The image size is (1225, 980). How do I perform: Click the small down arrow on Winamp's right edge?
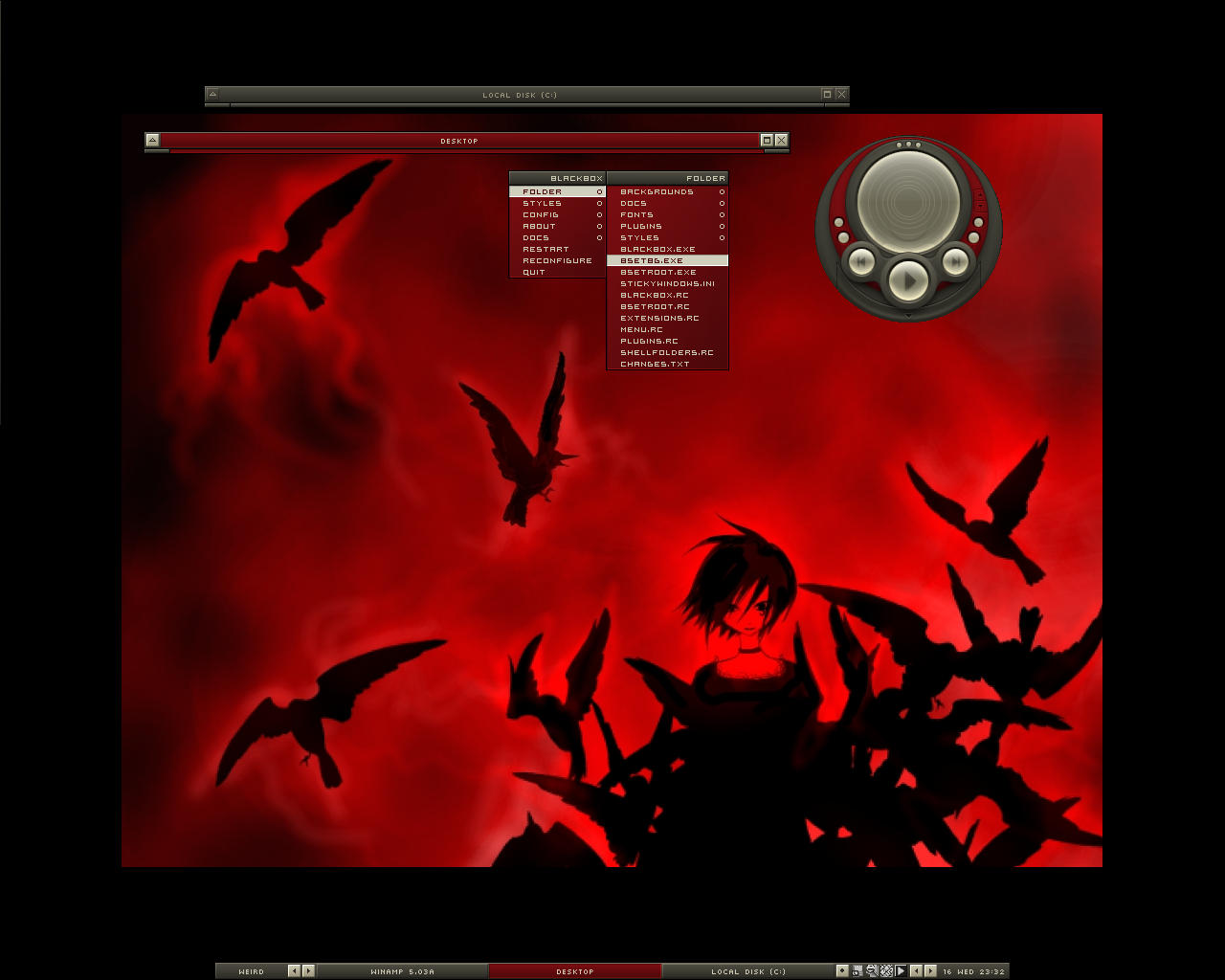click(980, 206)
